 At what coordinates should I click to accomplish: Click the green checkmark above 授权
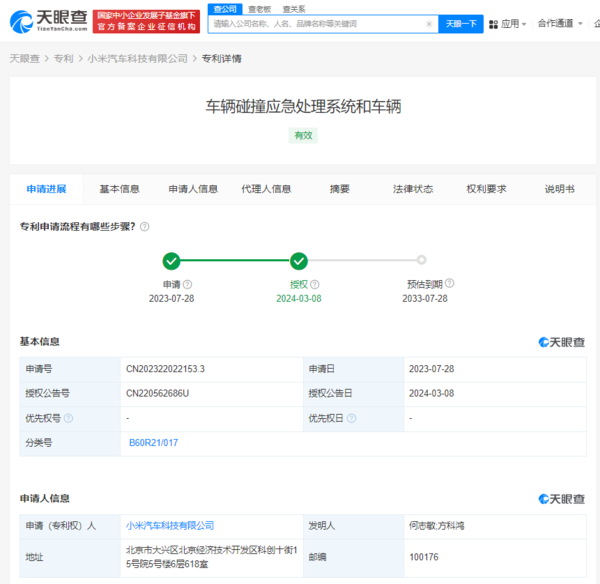298,261
